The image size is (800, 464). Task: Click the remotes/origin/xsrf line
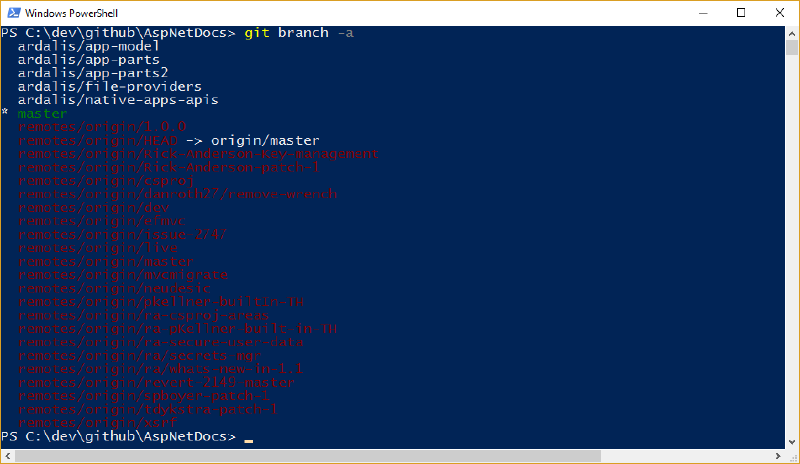pos(97,423)
